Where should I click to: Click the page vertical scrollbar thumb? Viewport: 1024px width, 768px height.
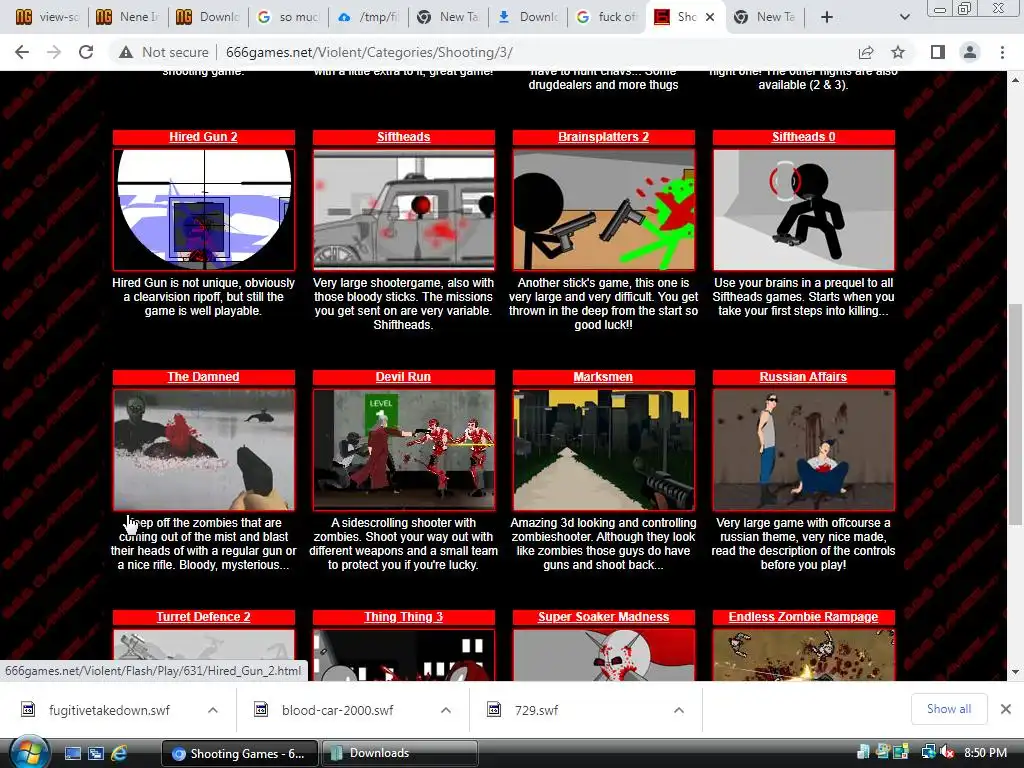[1015, 414]
